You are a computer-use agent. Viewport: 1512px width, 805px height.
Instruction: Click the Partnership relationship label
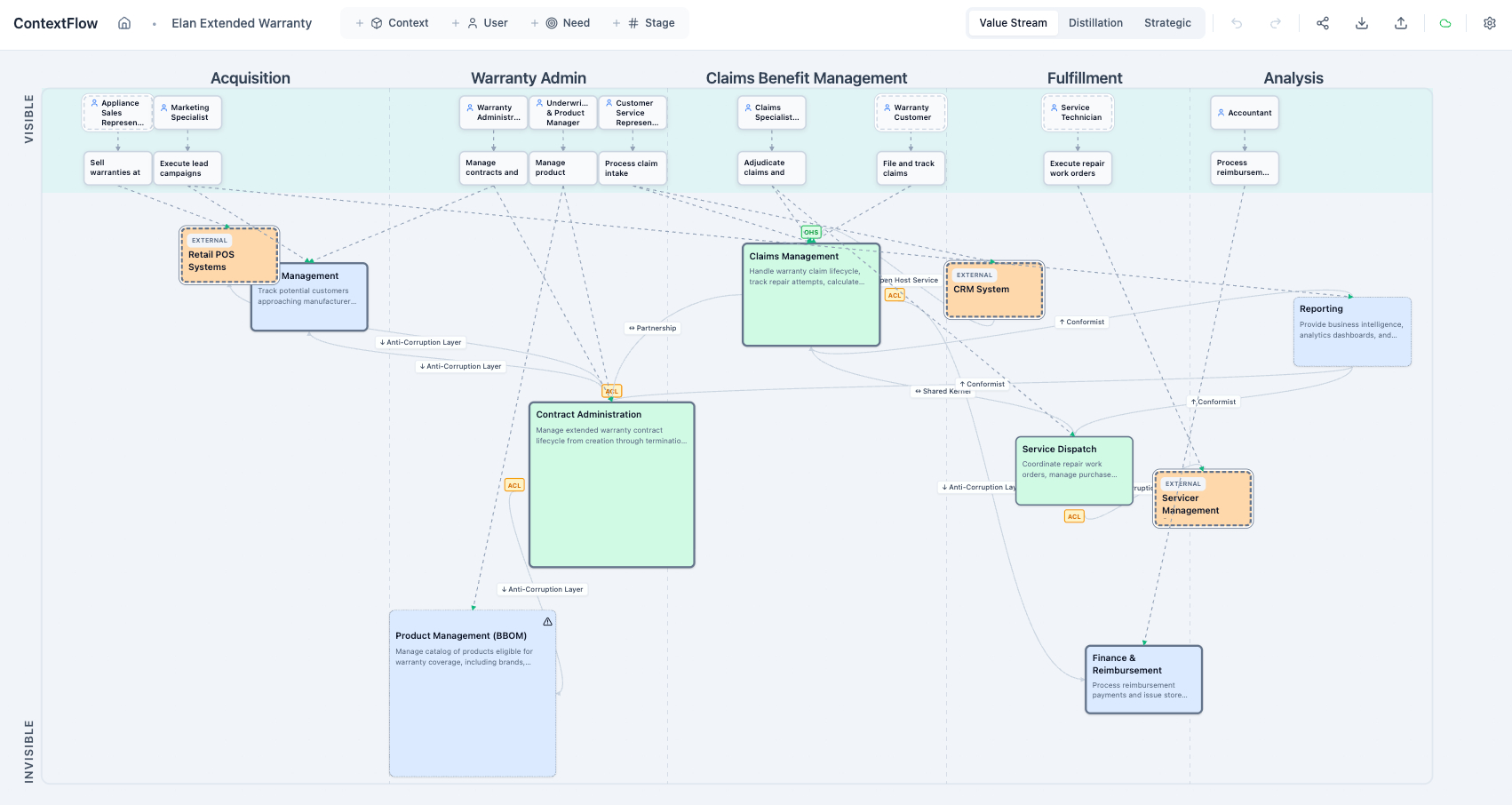[x=653, y=328]
